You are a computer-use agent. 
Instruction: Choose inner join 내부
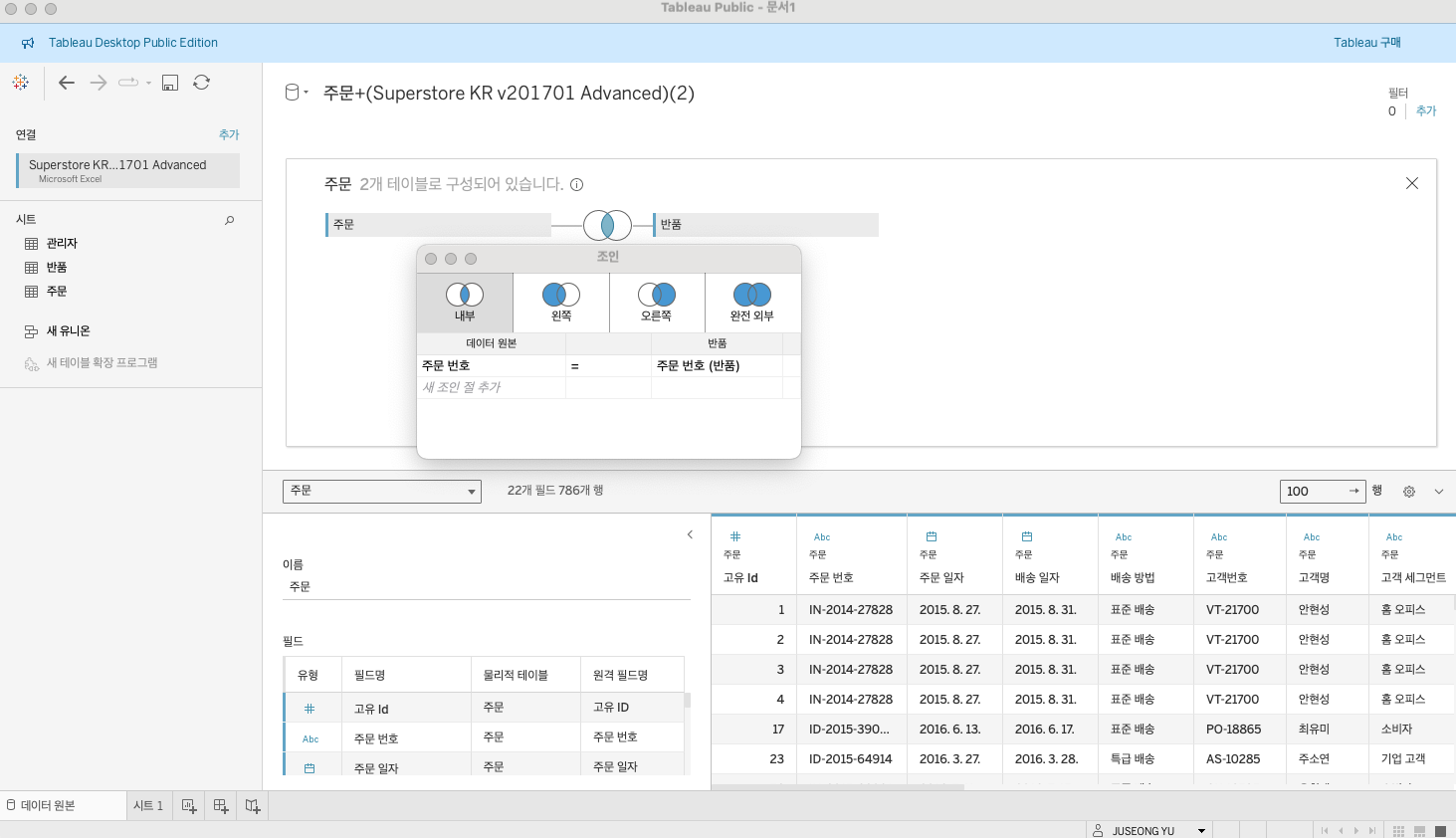[x=465, y=303]
